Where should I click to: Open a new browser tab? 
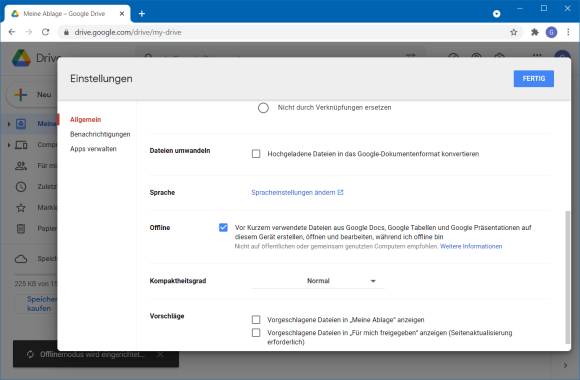tap(142, 14)
